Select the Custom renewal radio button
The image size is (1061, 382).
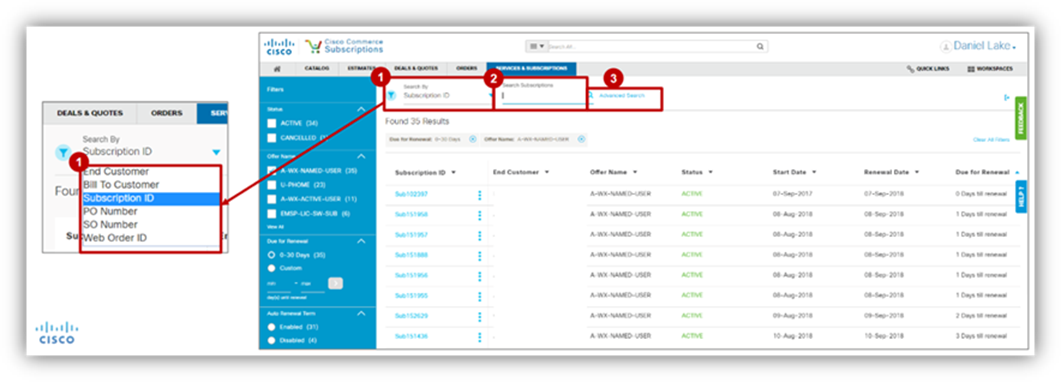click(271, 268)
